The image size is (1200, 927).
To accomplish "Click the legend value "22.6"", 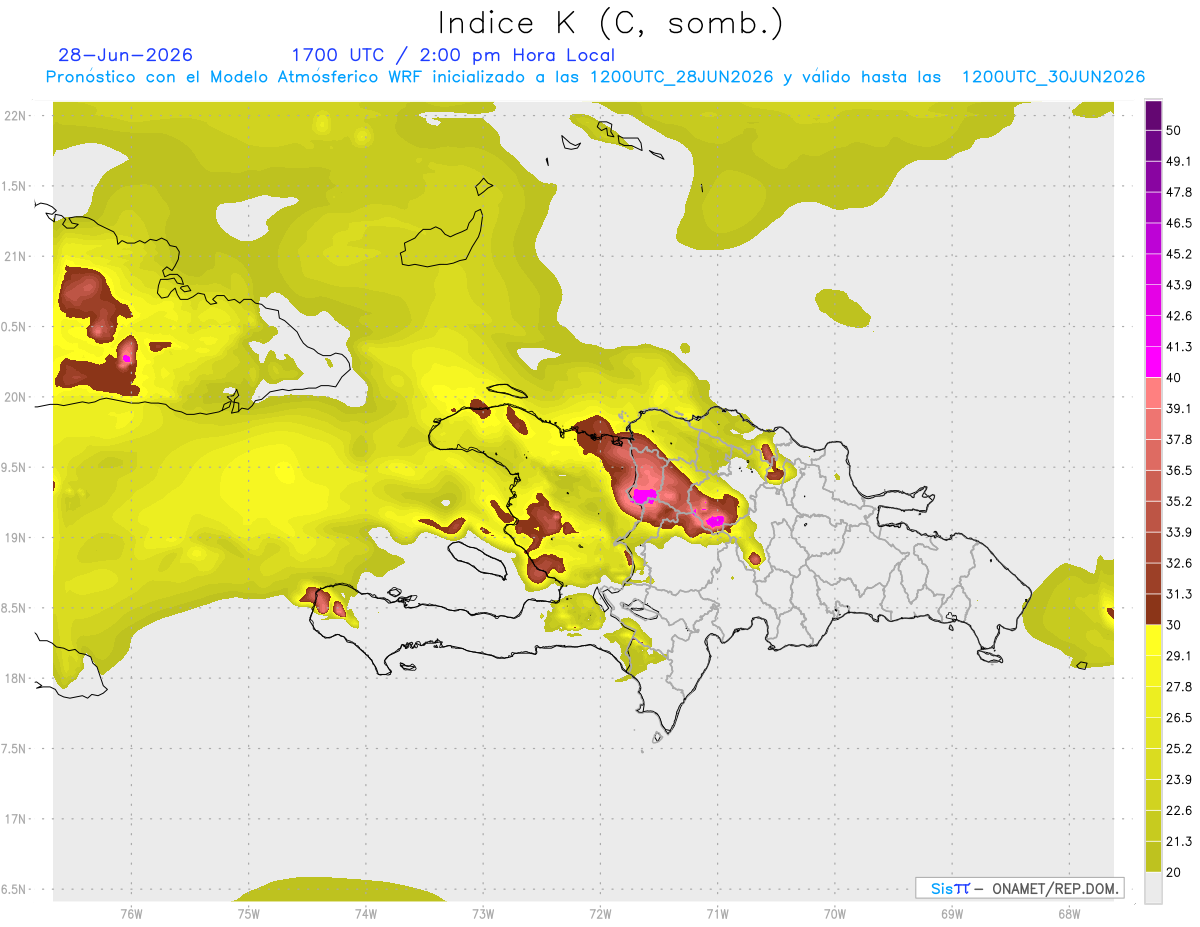I will [x=1179, y=811].
